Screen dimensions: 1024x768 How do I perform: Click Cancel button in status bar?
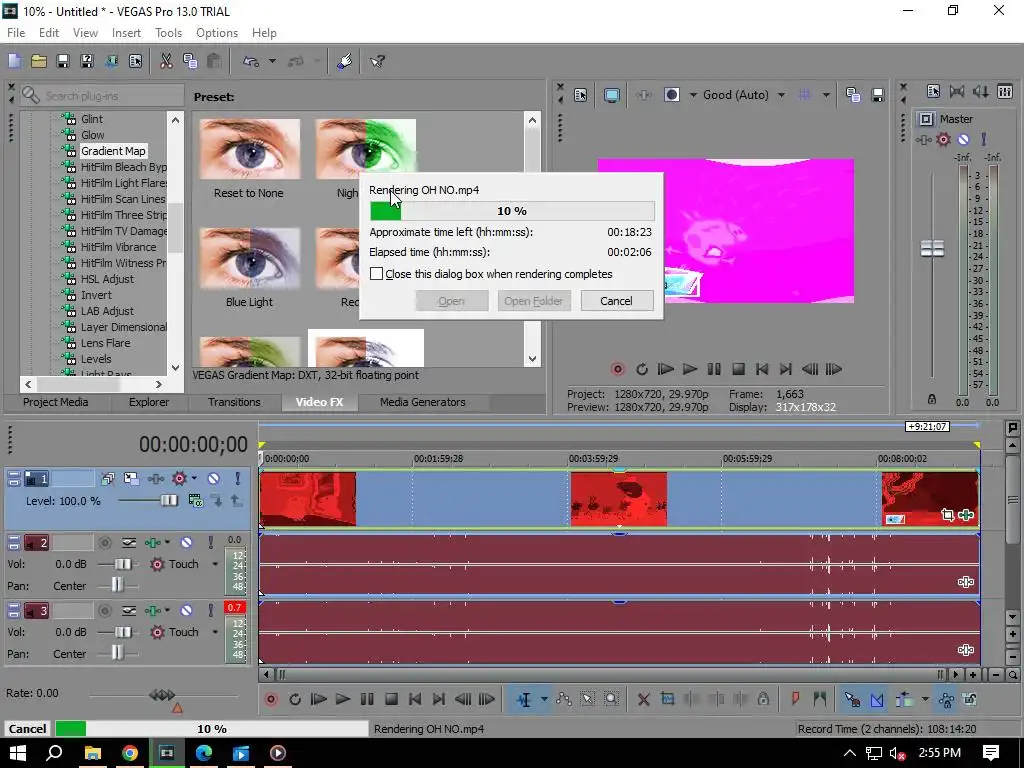pos(27,729)
